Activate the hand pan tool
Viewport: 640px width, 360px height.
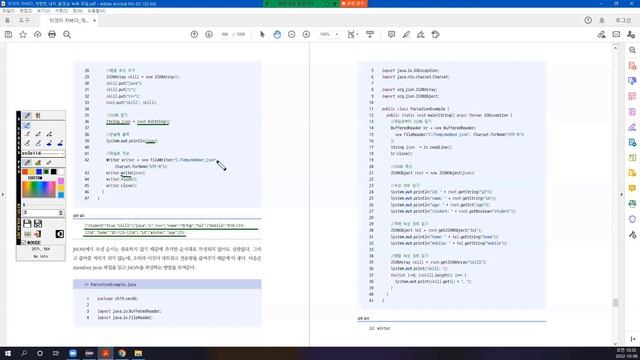coord(277,35)
